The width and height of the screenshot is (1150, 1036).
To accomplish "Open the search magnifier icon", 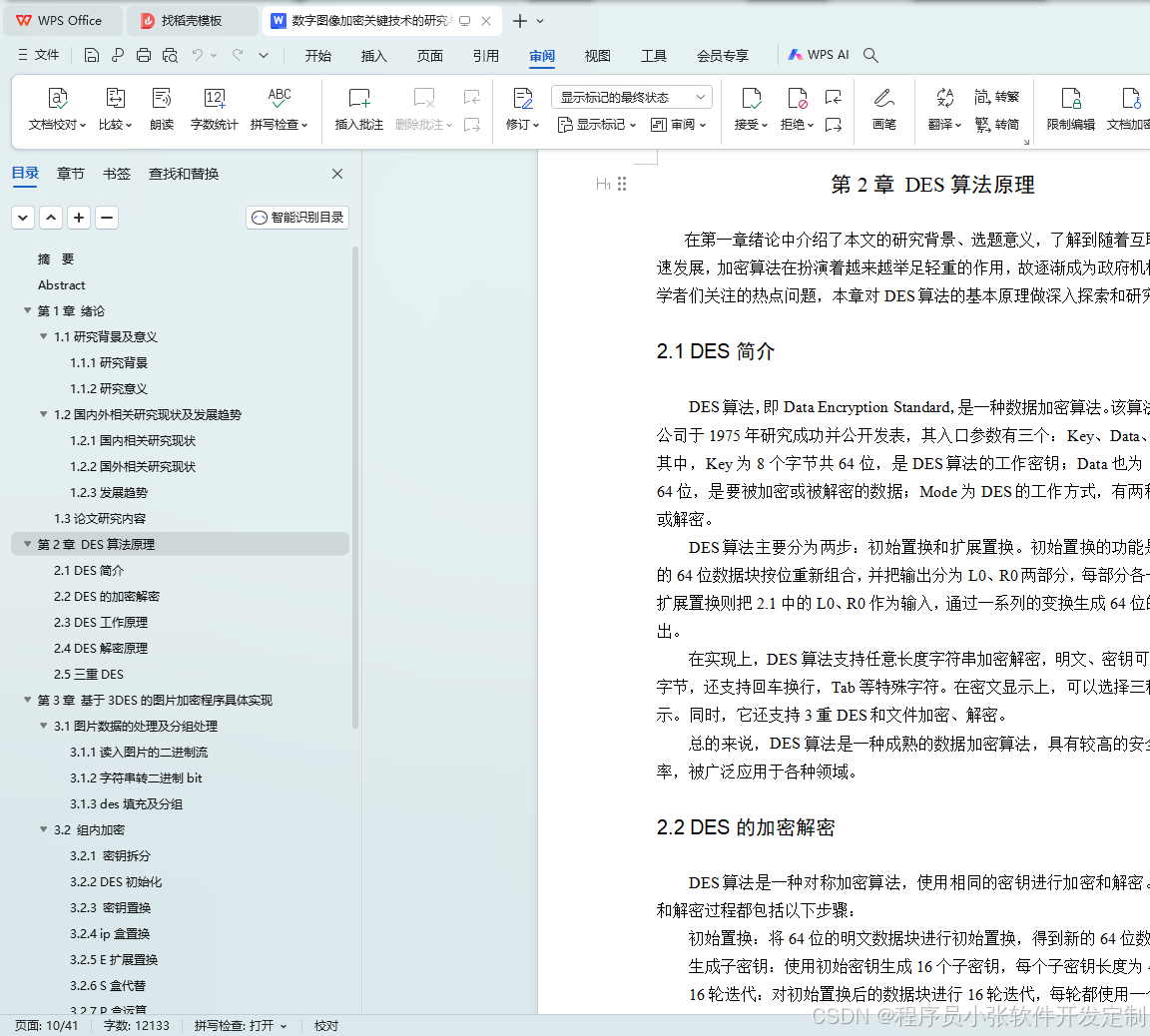I will (870, 55).
